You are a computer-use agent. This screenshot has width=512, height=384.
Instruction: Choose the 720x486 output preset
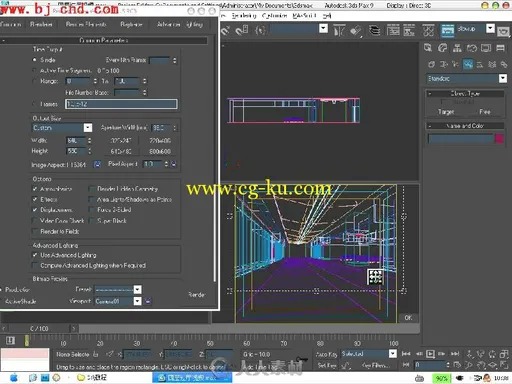[160, 140]
